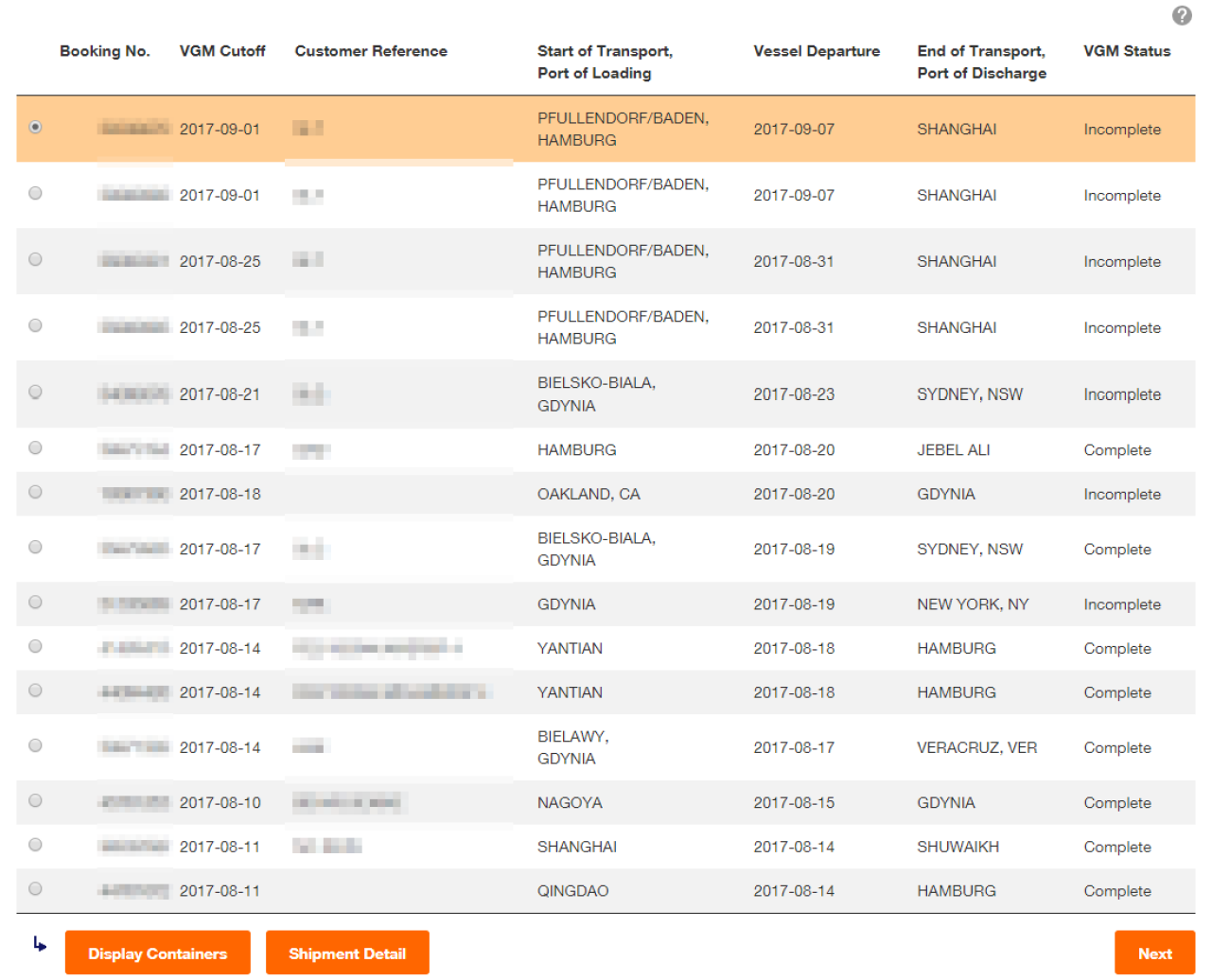This screenshot has width=1212, height=980.
Task: Click the Customer Reference column header
Action: [370, 51]
